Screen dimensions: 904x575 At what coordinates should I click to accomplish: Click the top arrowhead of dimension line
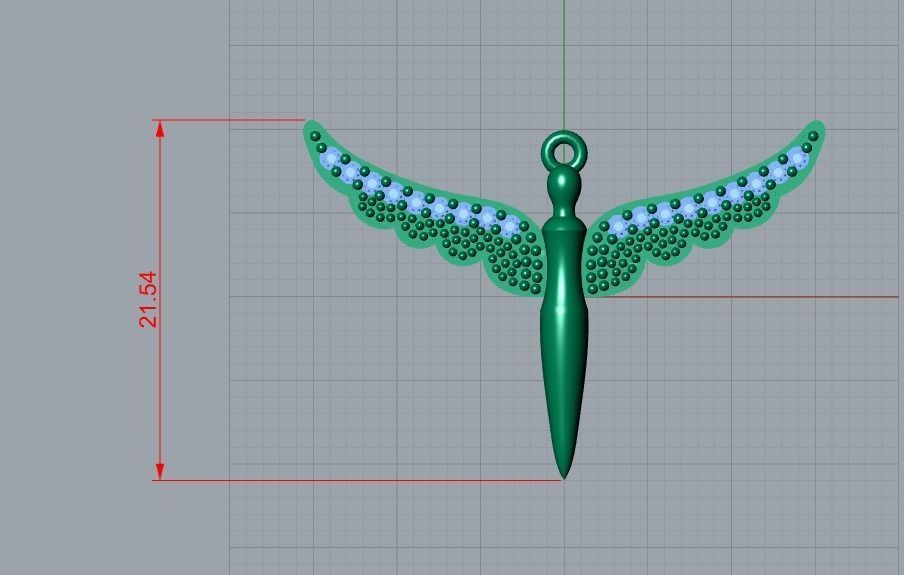click(x=160, y=129)
